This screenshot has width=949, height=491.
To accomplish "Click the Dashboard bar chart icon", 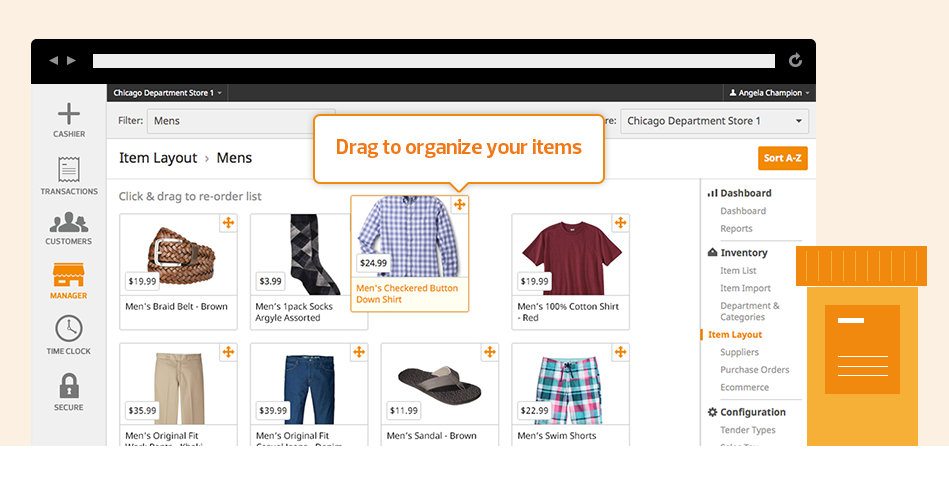I will 712,193.
